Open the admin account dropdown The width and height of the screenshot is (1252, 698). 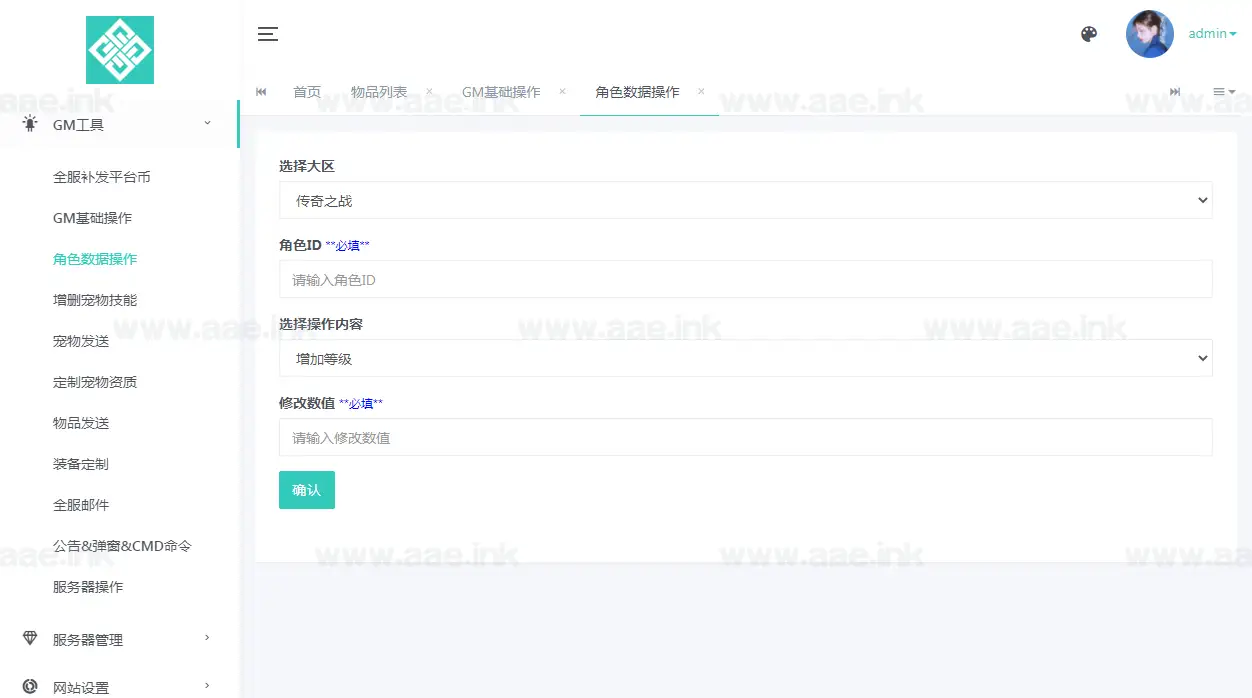coord(1212,34)
